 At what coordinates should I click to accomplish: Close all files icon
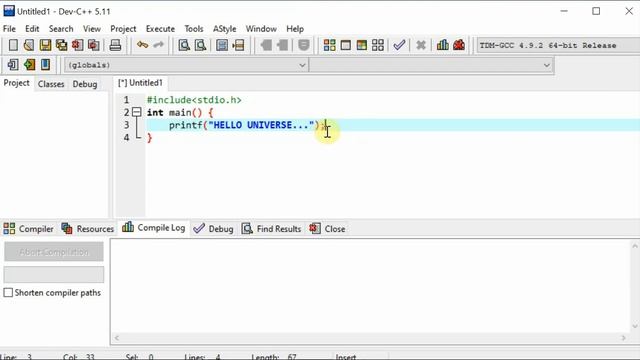tap(93, 45)
